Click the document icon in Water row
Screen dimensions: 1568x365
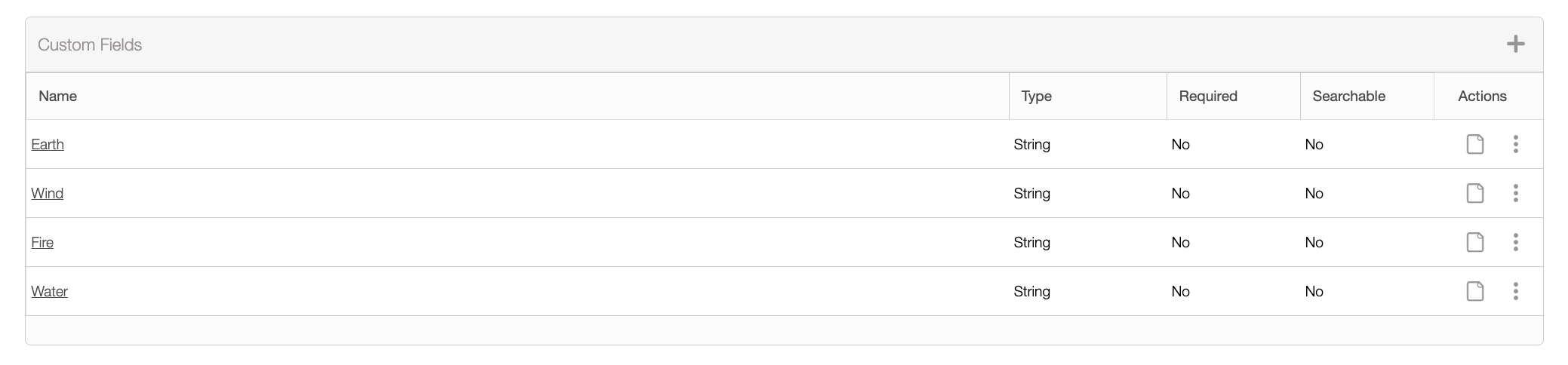pos(1474,291)
